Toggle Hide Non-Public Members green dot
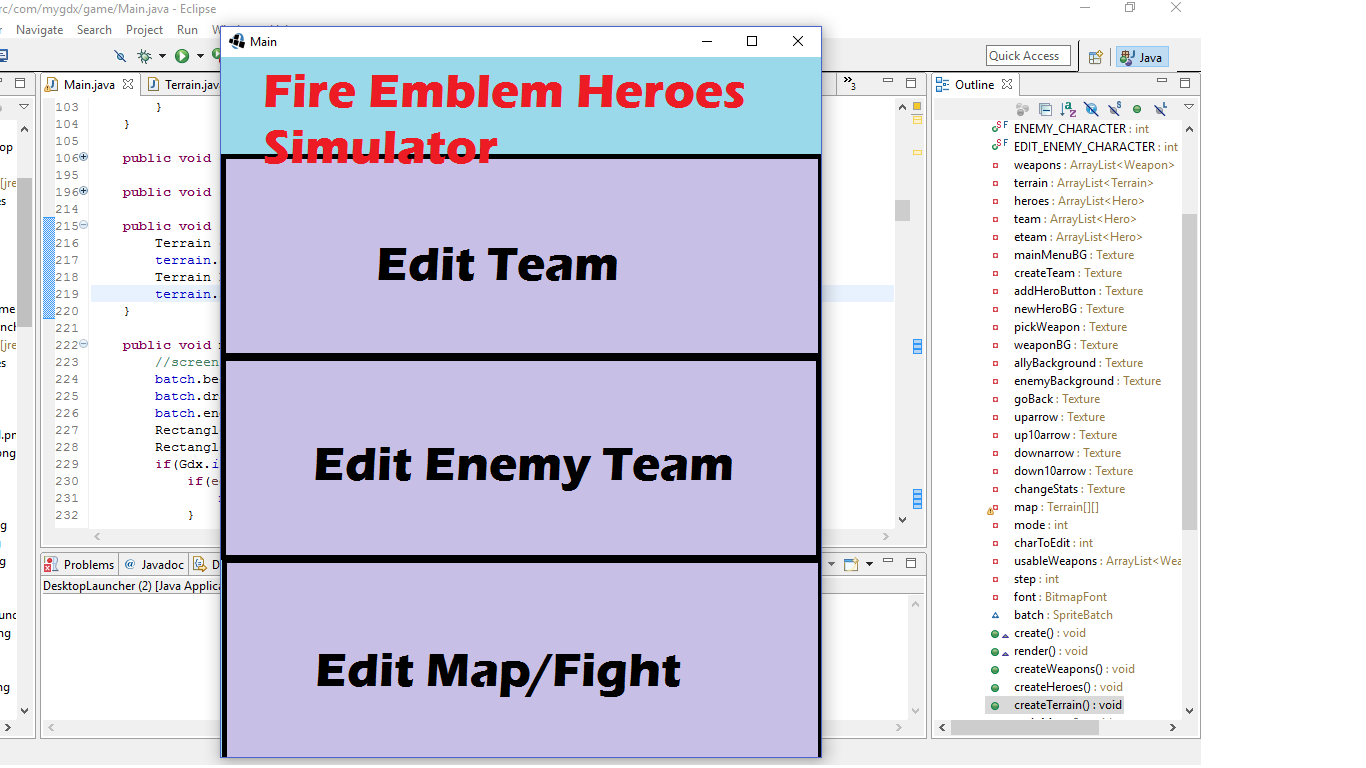The image size is (1366, 768). tap(1137, 109)
